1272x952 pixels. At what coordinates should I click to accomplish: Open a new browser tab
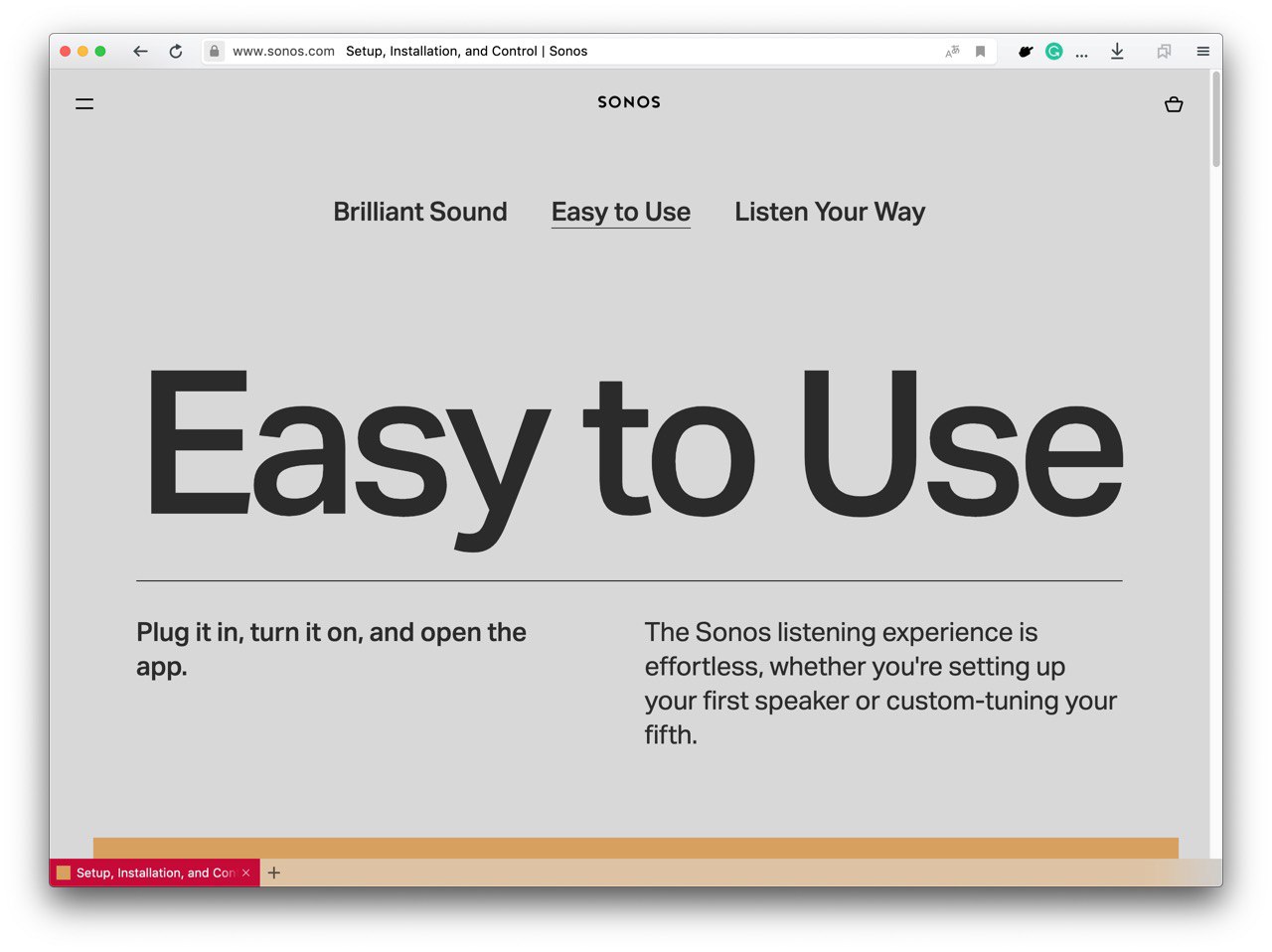274,873
